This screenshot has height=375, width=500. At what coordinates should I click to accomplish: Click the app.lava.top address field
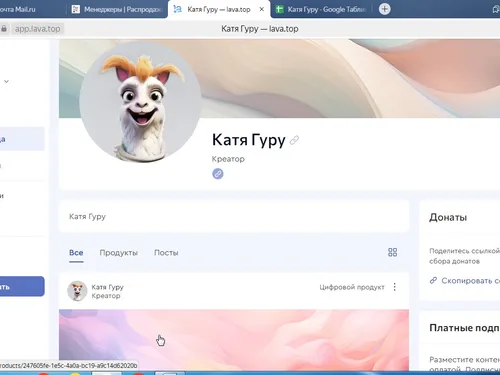[x=37, y=29]
